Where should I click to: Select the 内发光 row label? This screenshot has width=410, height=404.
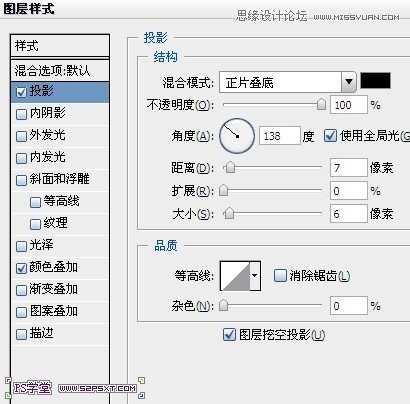pos(47,157)
